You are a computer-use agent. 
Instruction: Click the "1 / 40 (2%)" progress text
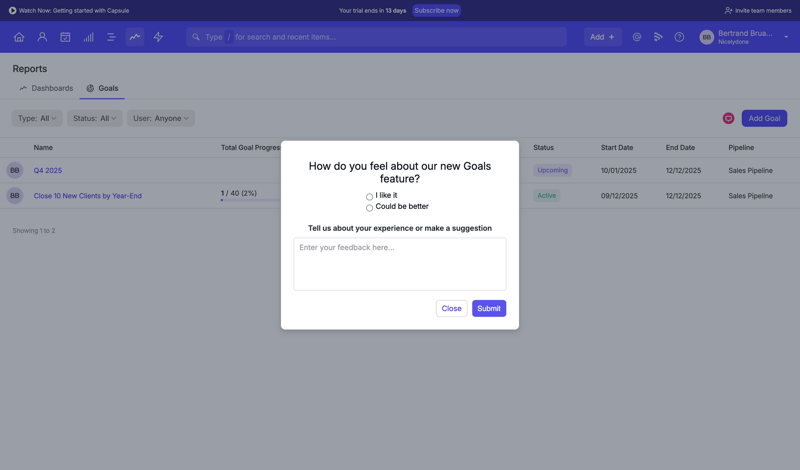[239, 193]
